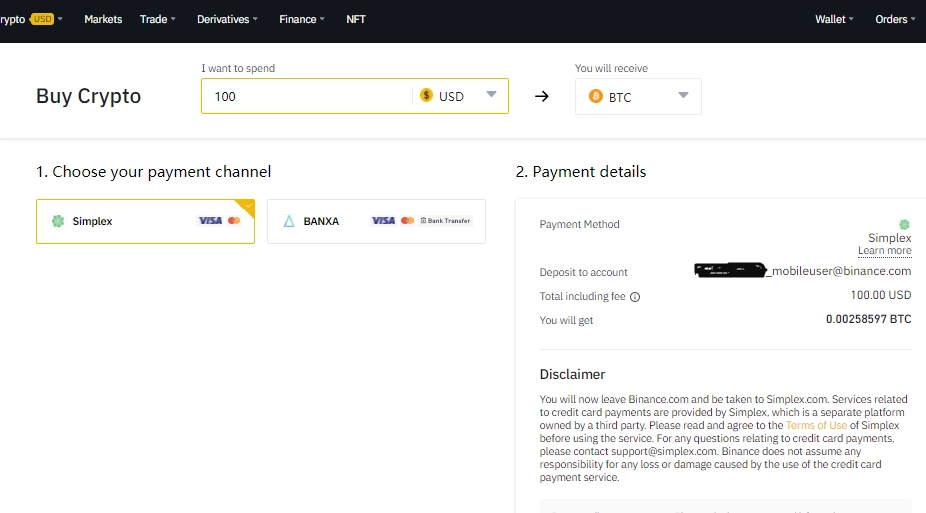Click the BANXA triangle logo icon

click(289, 221)
